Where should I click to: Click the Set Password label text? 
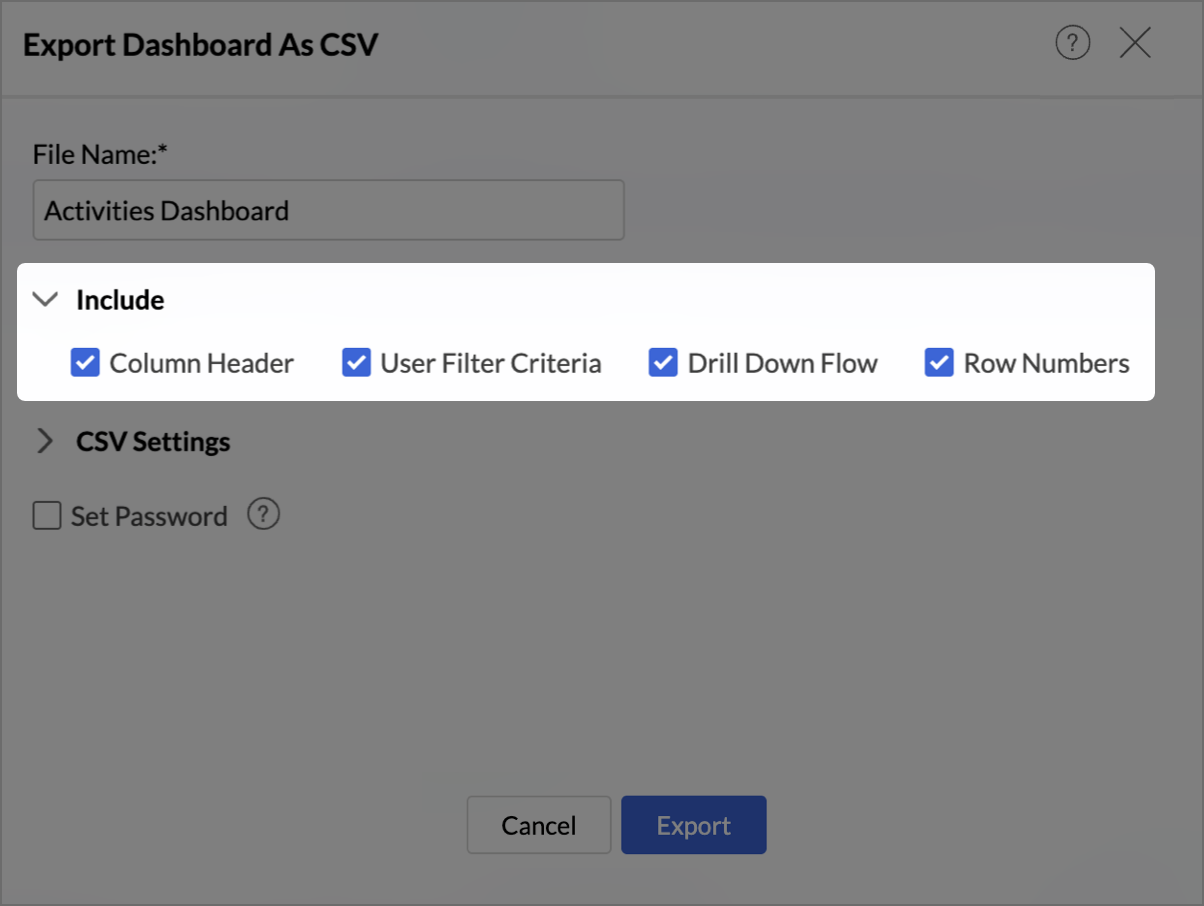point(149,516)
